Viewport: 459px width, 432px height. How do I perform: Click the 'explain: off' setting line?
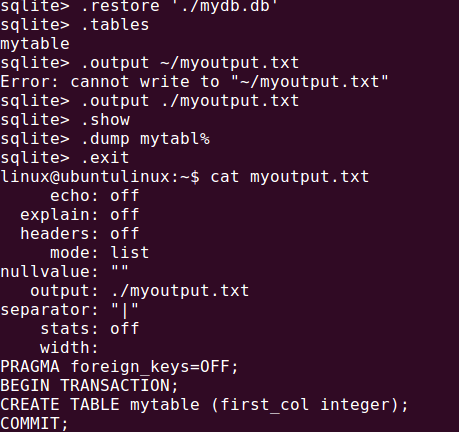click(x=80, y=215)
